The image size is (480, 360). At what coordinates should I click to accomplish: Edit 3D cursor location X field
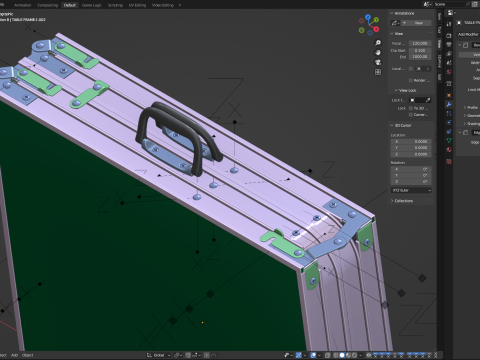coord(411,142)
